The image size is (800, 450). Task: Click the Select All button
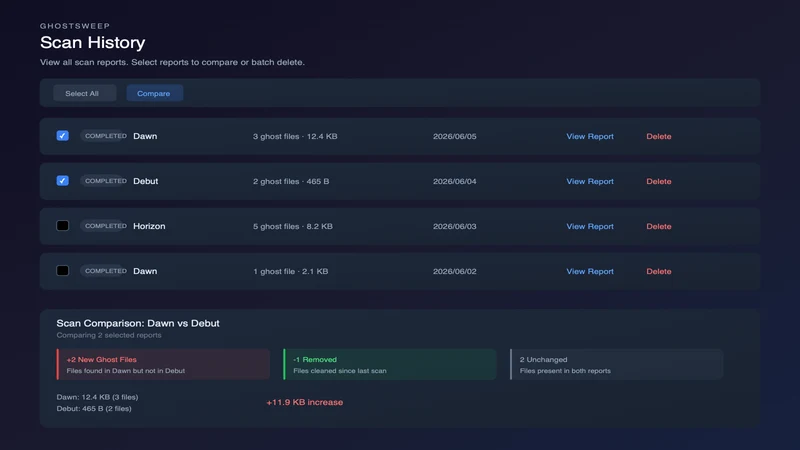84,93
